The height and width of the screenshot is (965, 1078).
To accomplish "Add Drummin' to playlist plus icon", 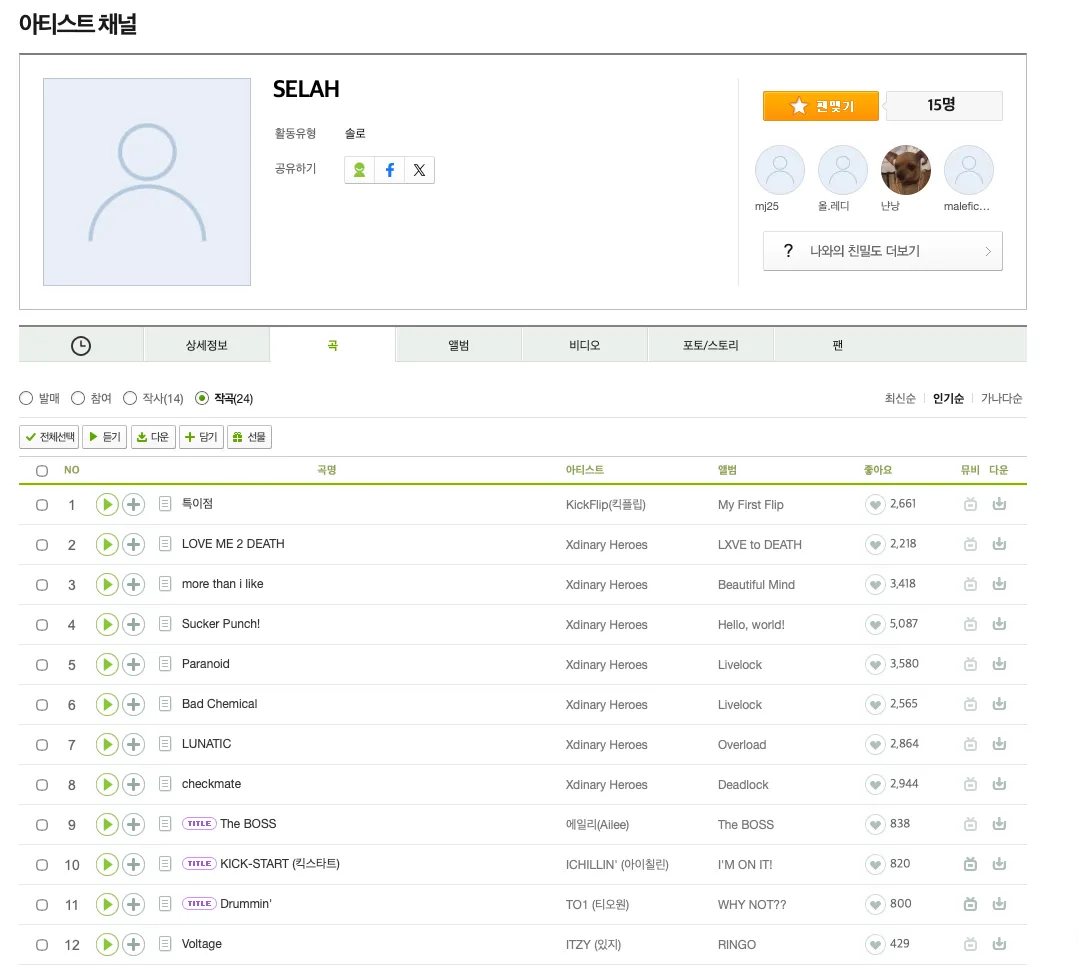I will tap(133, 905).
